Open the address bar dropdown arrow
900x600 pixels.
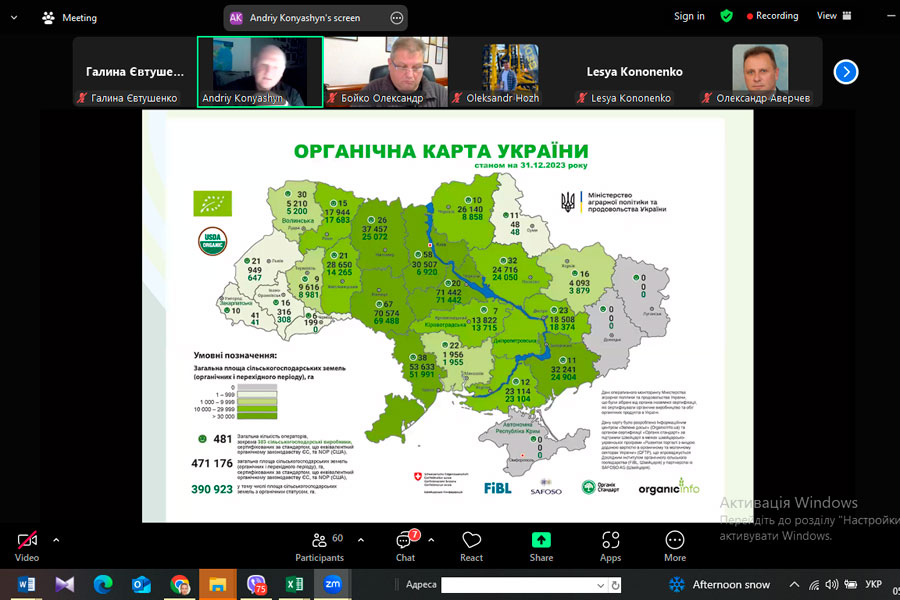pos(600,585)
